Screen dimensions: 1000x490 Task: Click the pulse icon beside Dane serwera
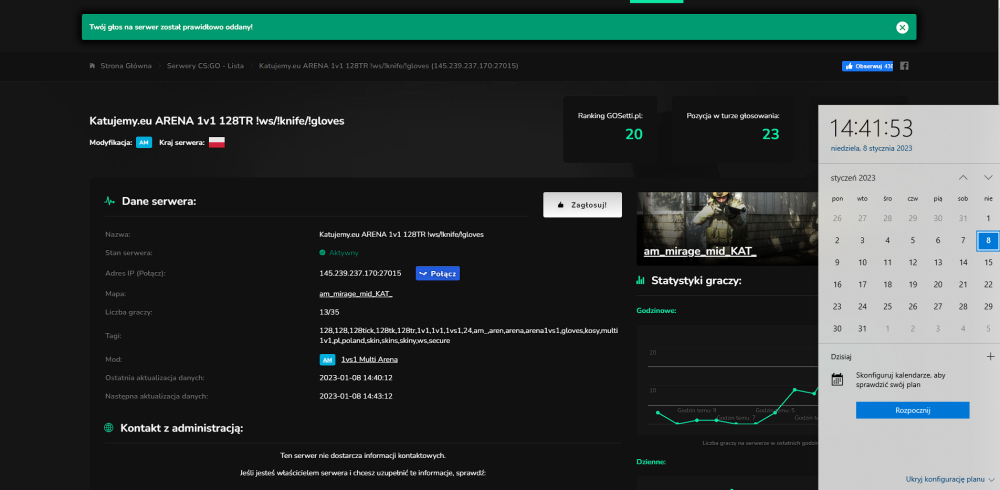point(110,201)
